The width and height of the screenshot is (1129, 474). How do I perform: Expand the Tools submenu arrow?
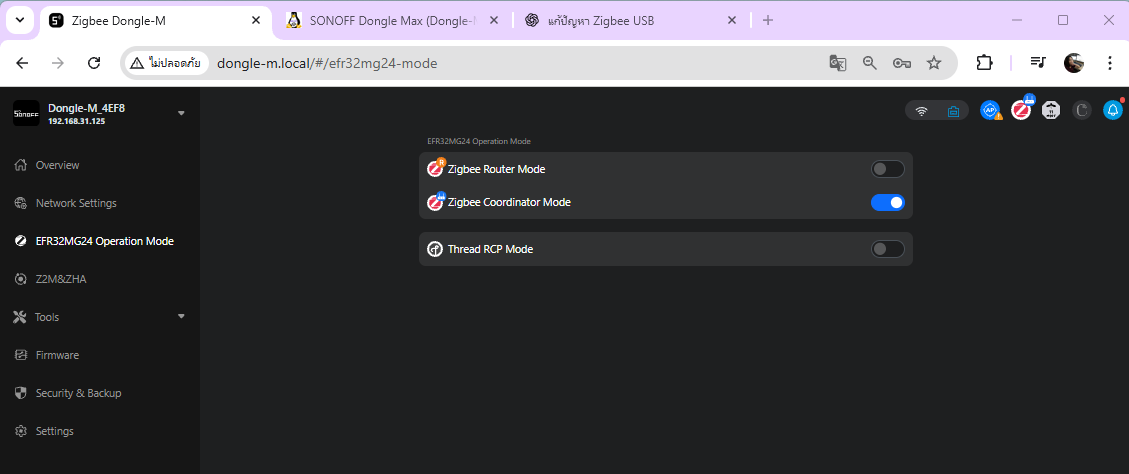coord(181,316)
